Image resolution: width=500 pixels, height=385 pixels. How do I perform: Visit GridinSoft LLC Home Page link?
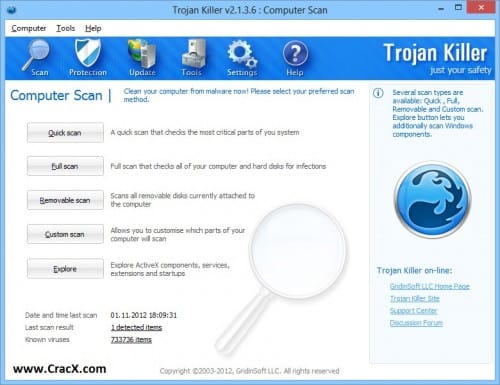(x=430, y=286)
